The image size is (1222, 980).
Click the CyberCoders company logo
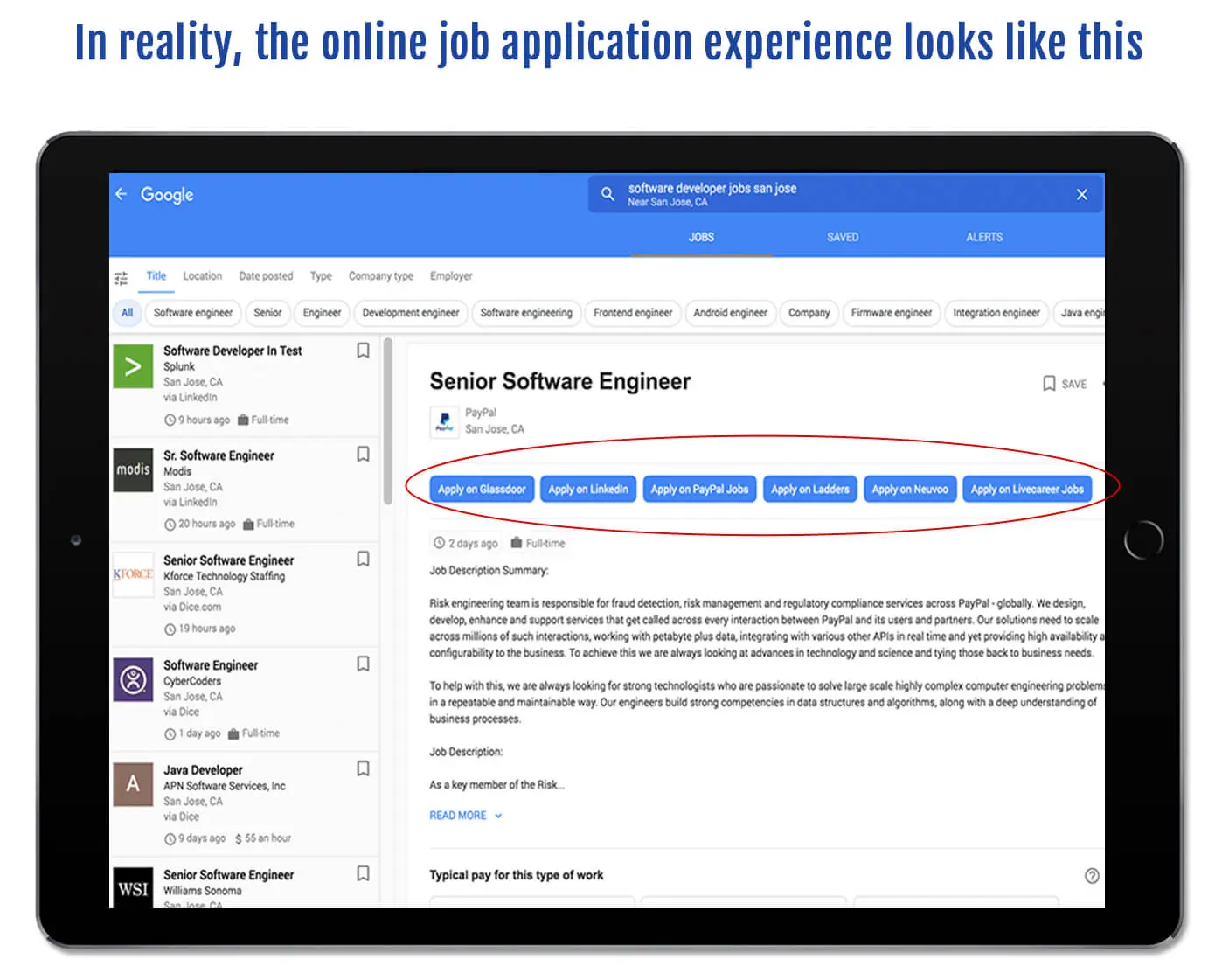coord(133,679)
